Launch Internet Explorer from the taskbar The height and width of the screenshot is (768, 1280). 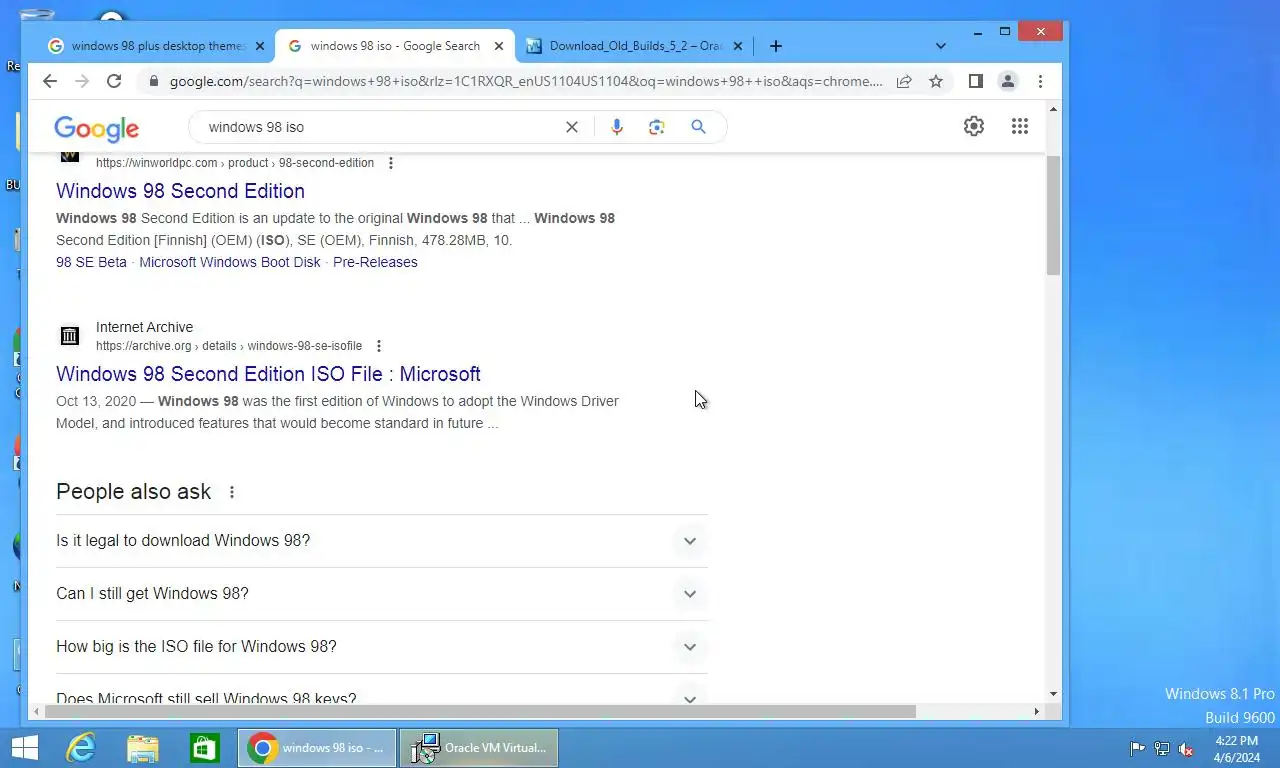click(80, 748)
